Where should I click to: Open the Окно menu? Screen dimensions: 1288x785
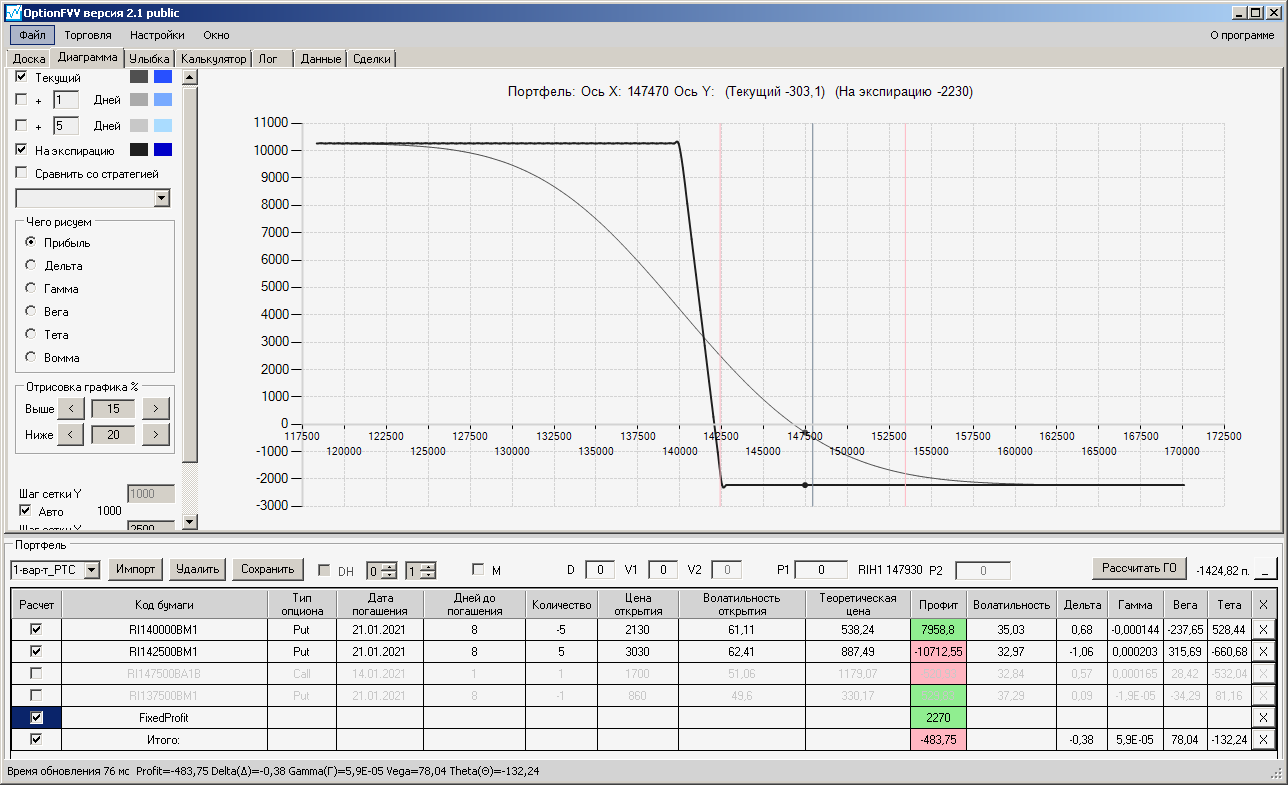[x=217, y=35]
